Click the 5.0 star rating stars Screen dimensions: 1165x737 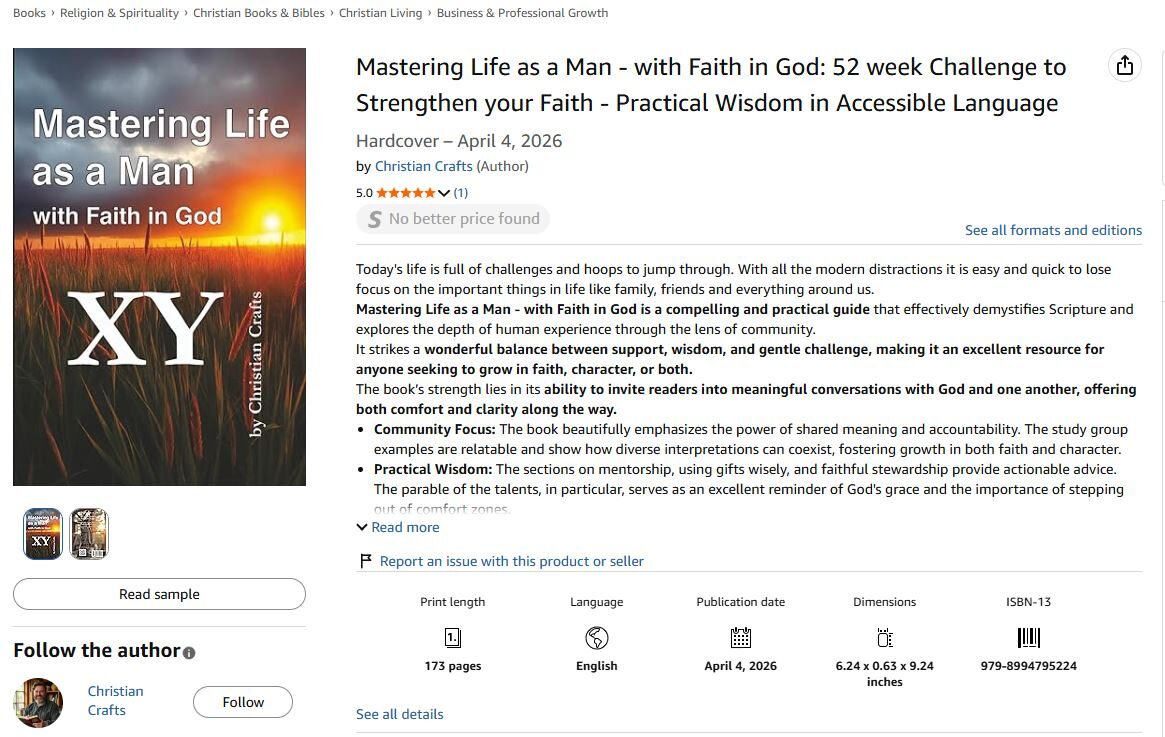point(407,192)
